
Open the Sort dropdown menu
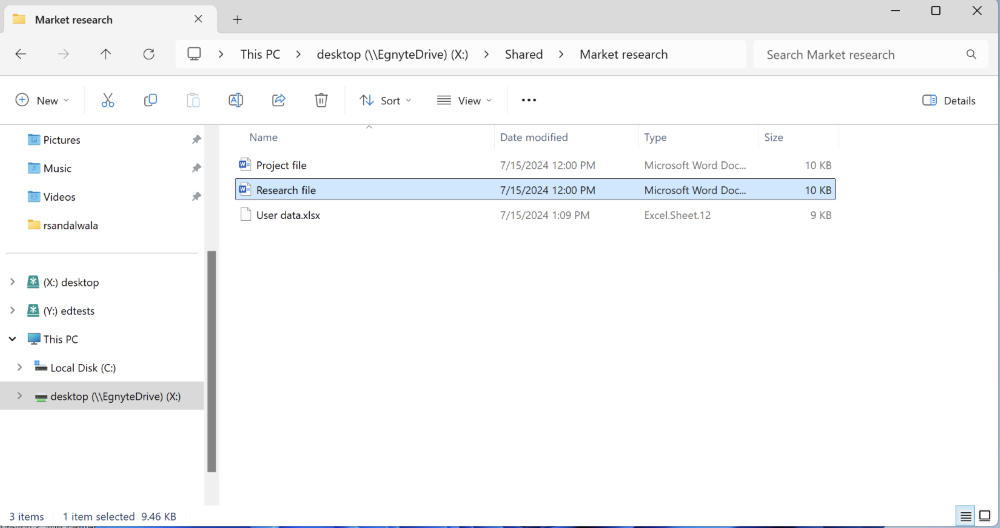(385, 100)
